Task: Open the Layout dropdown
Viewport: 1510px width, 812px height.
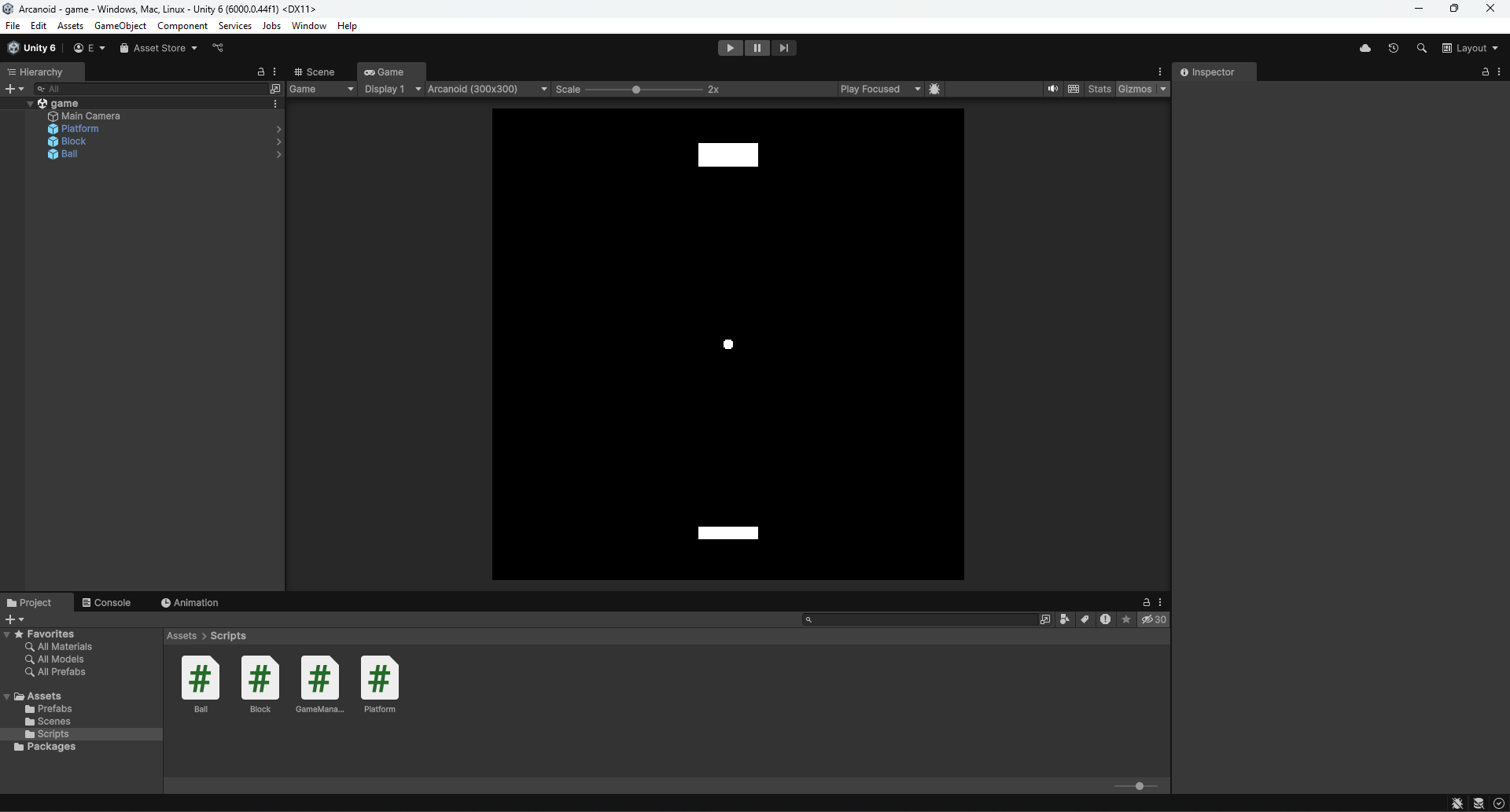Action: click(x=1471, y=48)
